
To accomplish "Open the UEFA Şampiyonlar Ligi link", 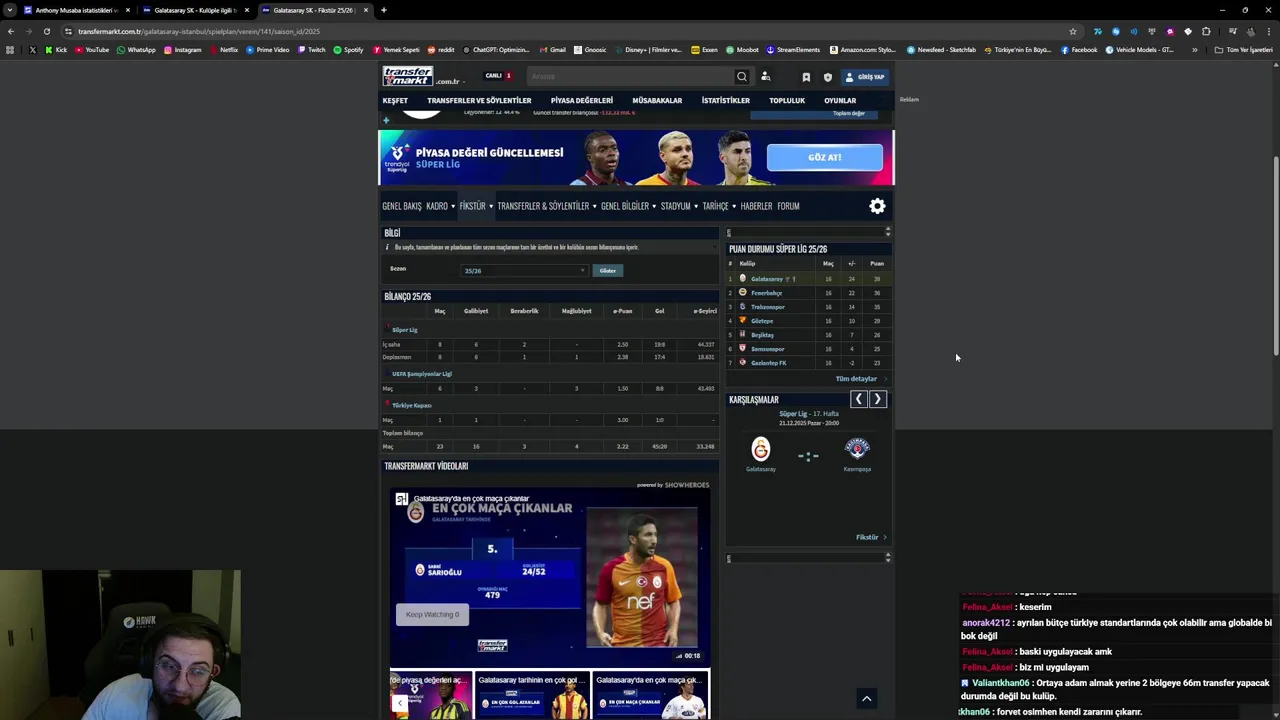I will pyautogui.click(x=422, y=374).
